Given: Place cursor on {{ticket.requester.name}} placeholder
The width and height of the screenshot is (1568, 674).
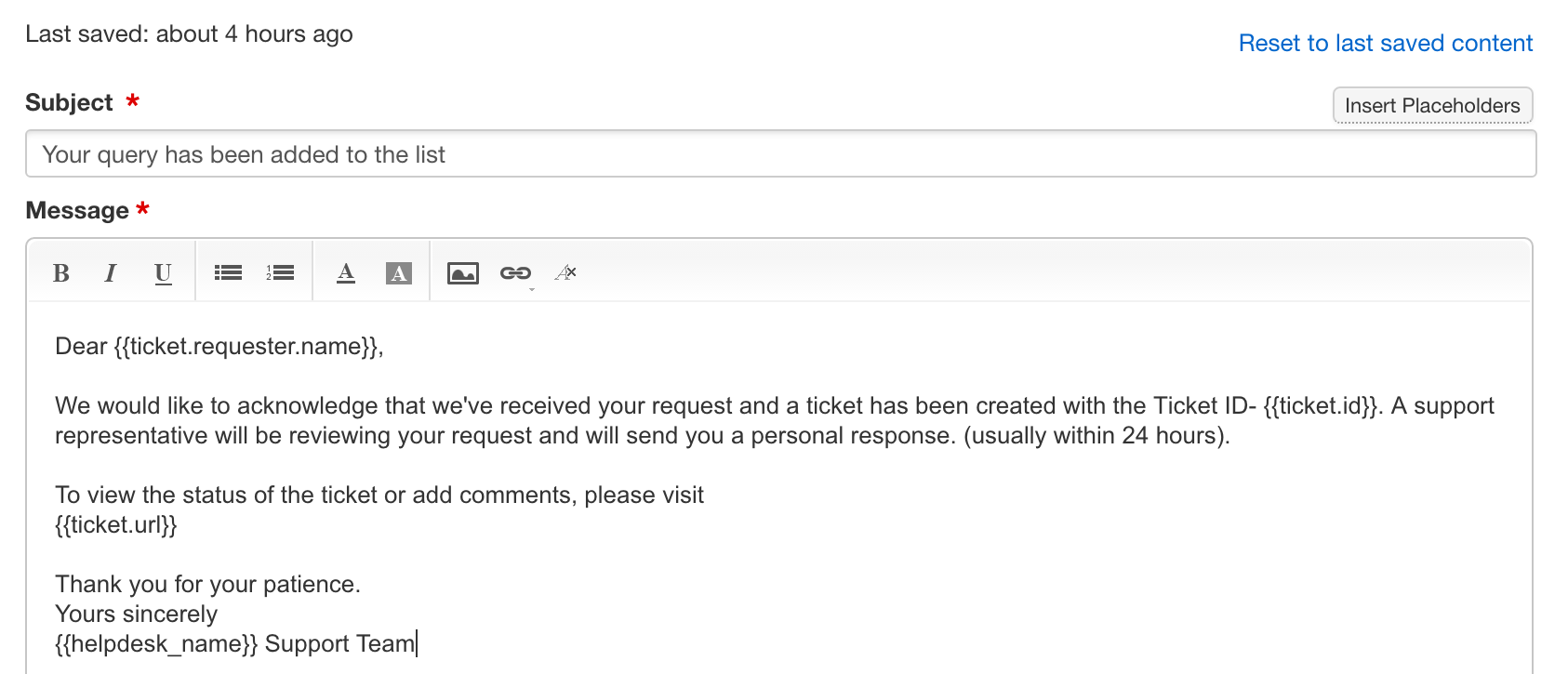Looking at the screenshot, I should coord(246,347).
